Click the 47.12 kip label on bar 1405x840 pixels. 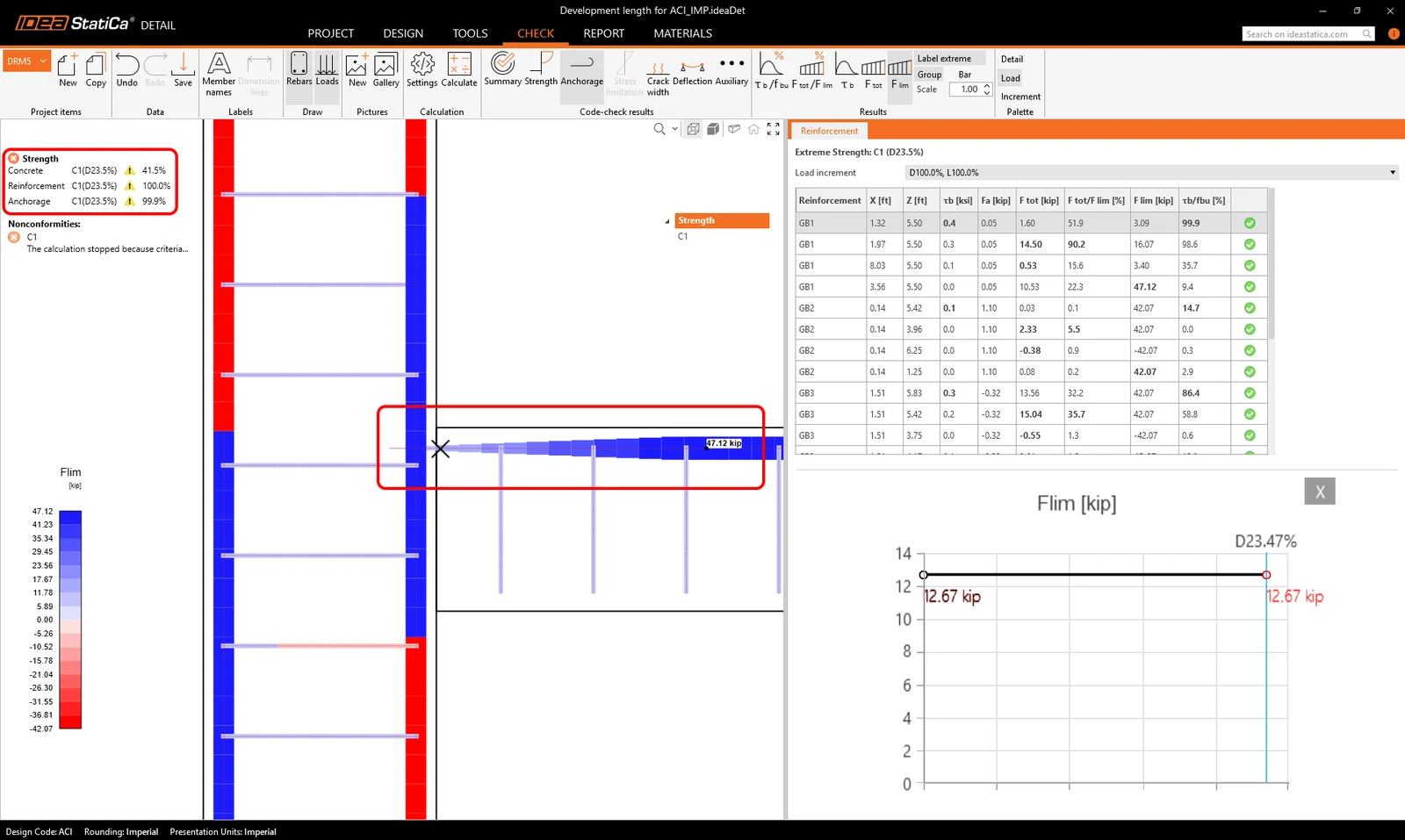724,443
